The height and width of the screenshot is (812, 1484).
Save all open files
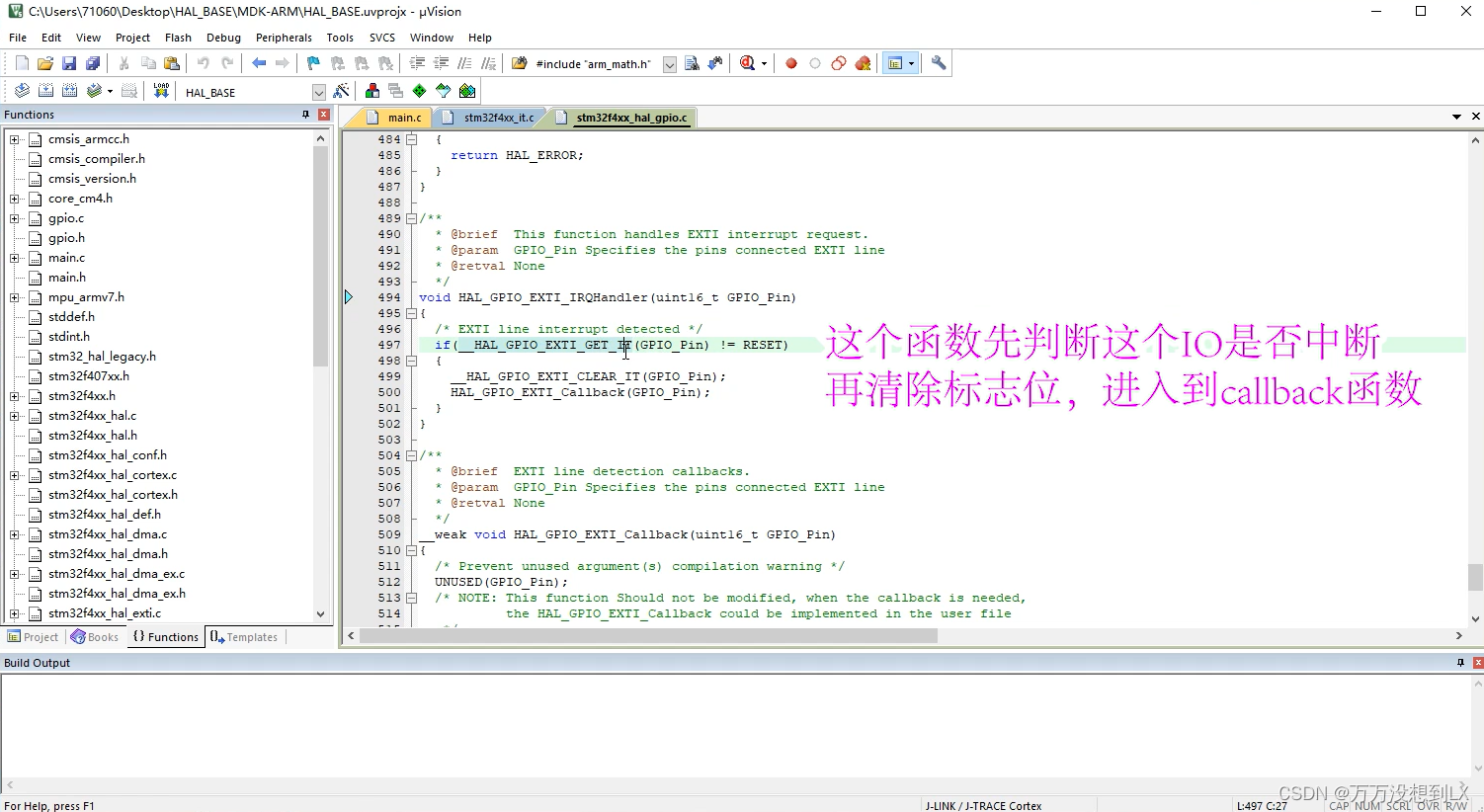pos(92,62)
